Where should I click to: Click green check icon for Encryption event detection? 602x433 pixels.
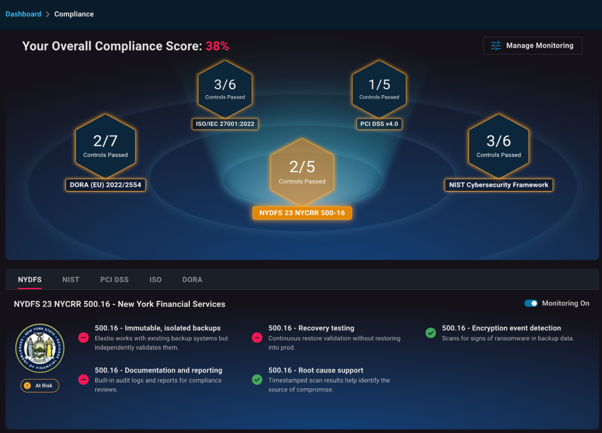(431, 333)
